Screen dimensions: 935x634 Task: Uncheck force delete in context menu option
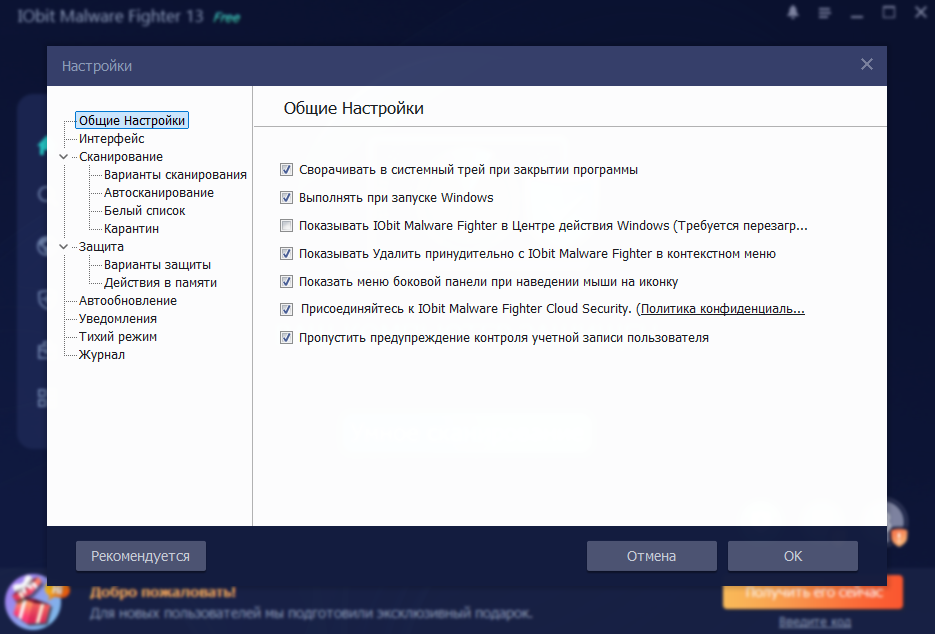pos(286,253)
